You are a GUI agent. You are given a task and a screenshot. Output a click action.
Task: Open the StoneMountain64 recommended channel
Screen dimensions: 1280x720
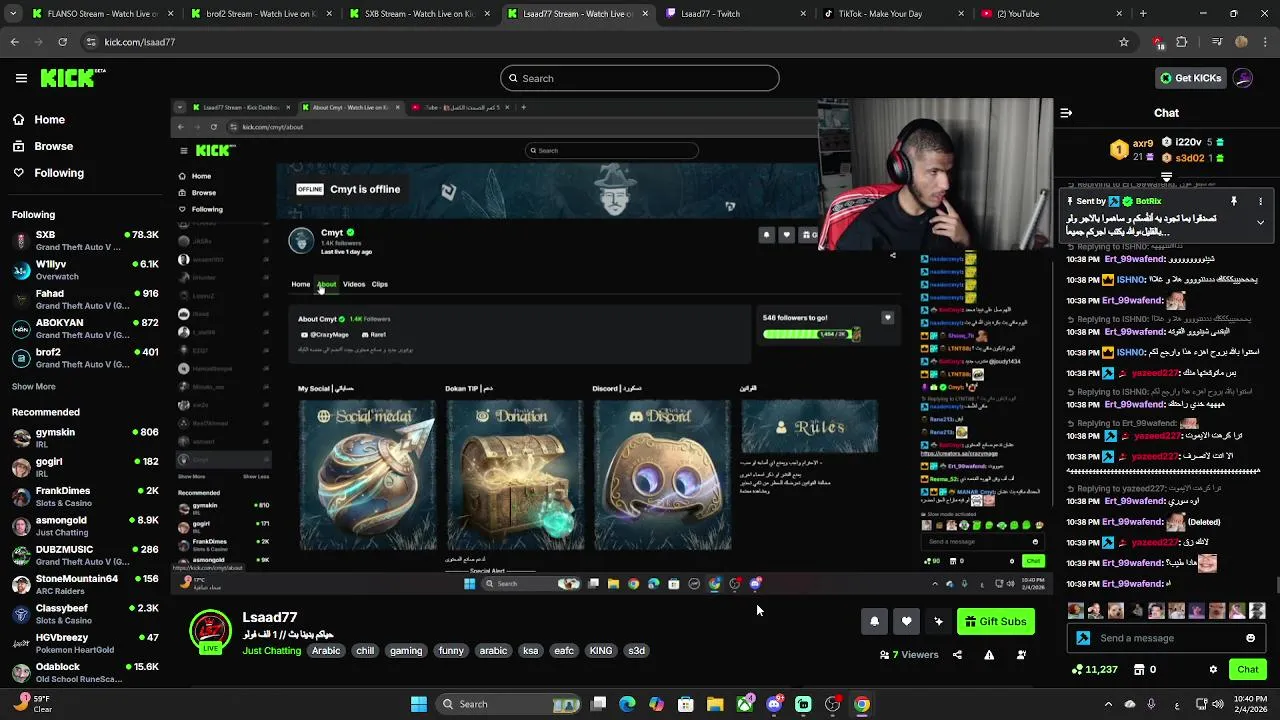point(84,585)
